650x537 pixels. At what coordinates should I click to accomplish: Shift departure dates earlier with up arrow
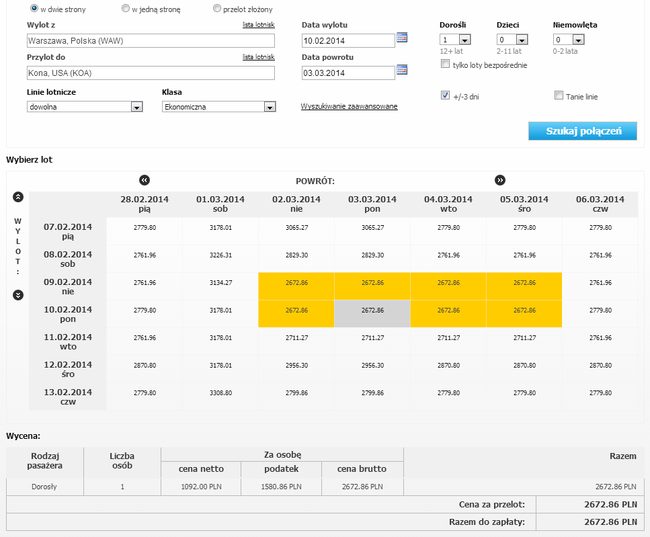click(18, 197)
